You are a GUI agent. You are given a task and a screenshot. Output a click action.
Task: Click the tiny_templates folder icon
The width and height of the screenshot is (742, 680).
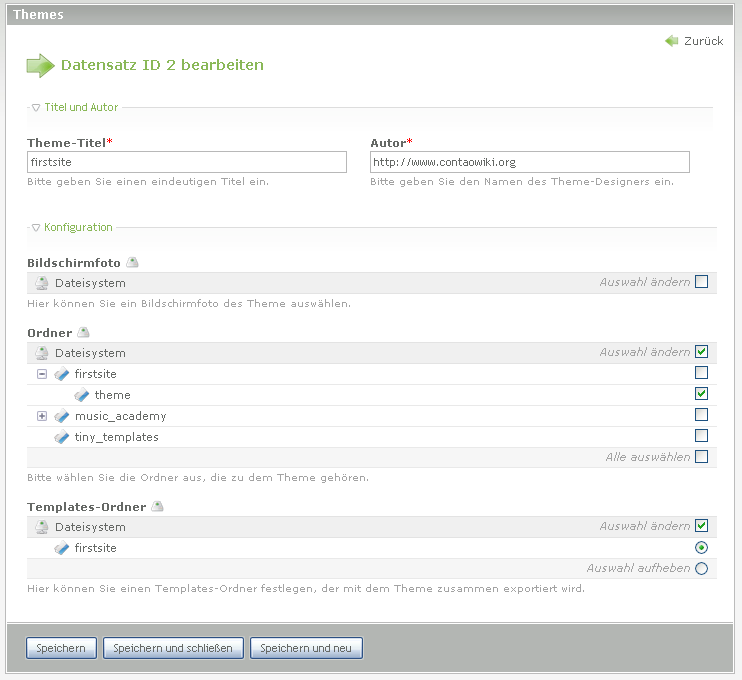[x=62, y=437]
